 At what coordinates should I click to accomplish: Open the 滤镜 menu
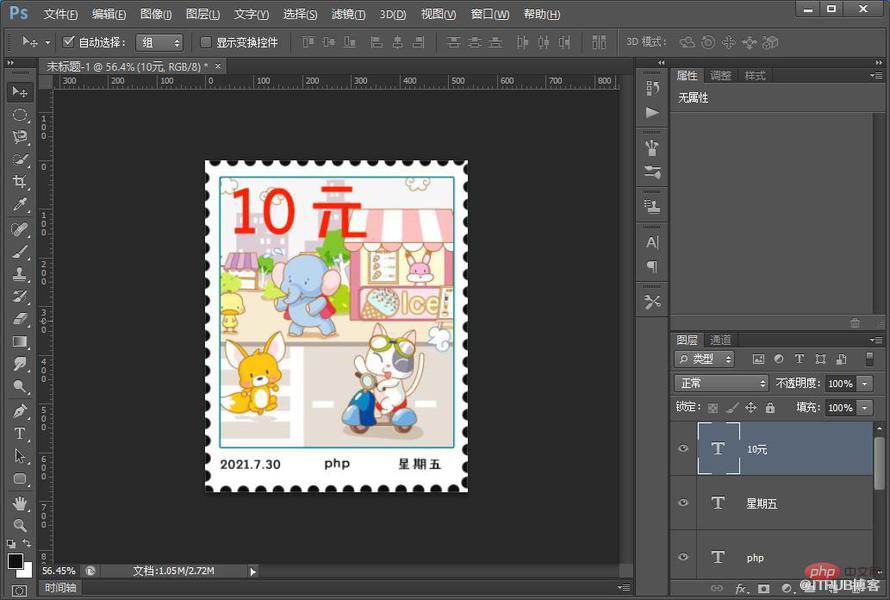click(348, 14)
